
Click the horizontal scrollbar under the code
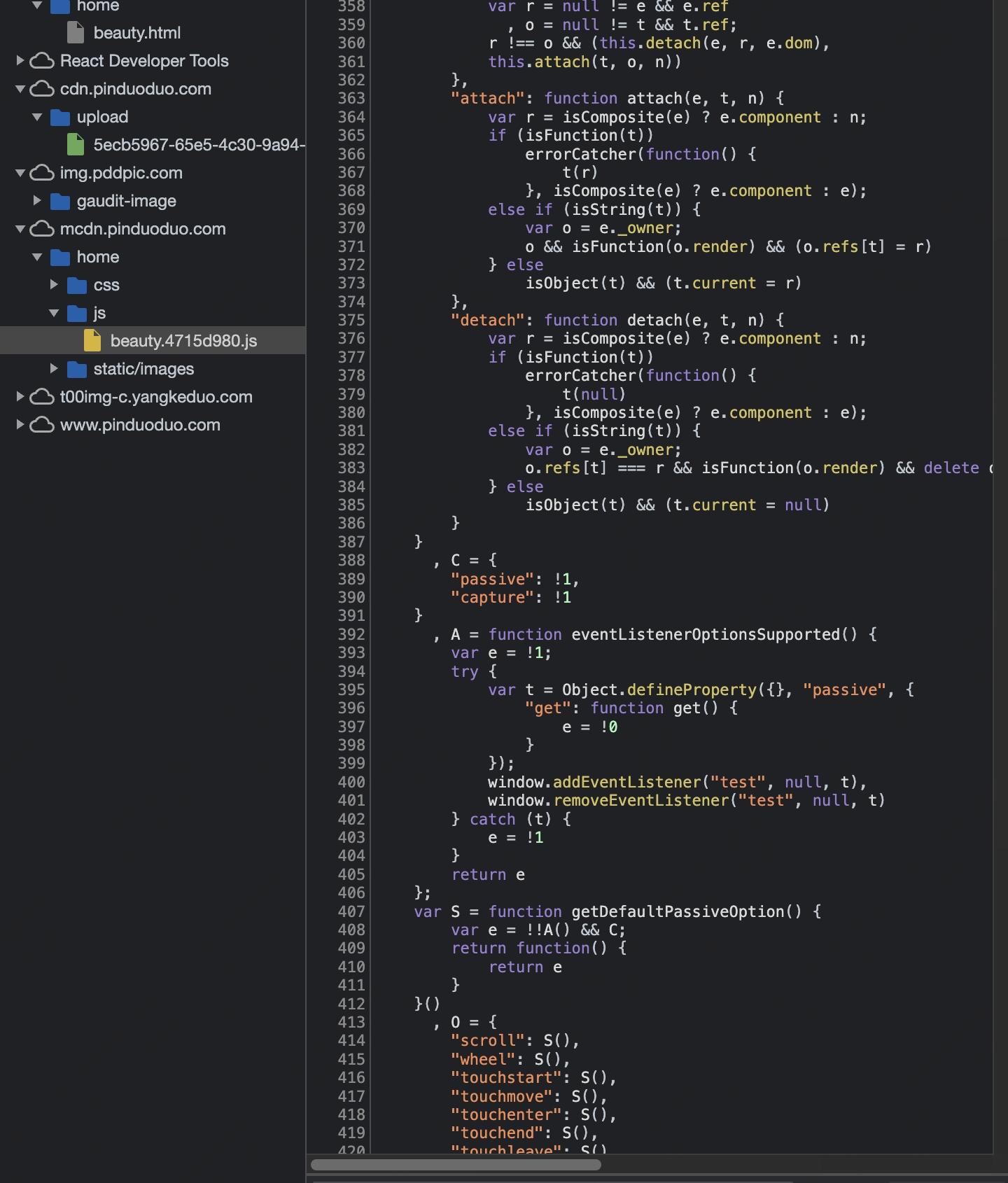pos(456,1165)
